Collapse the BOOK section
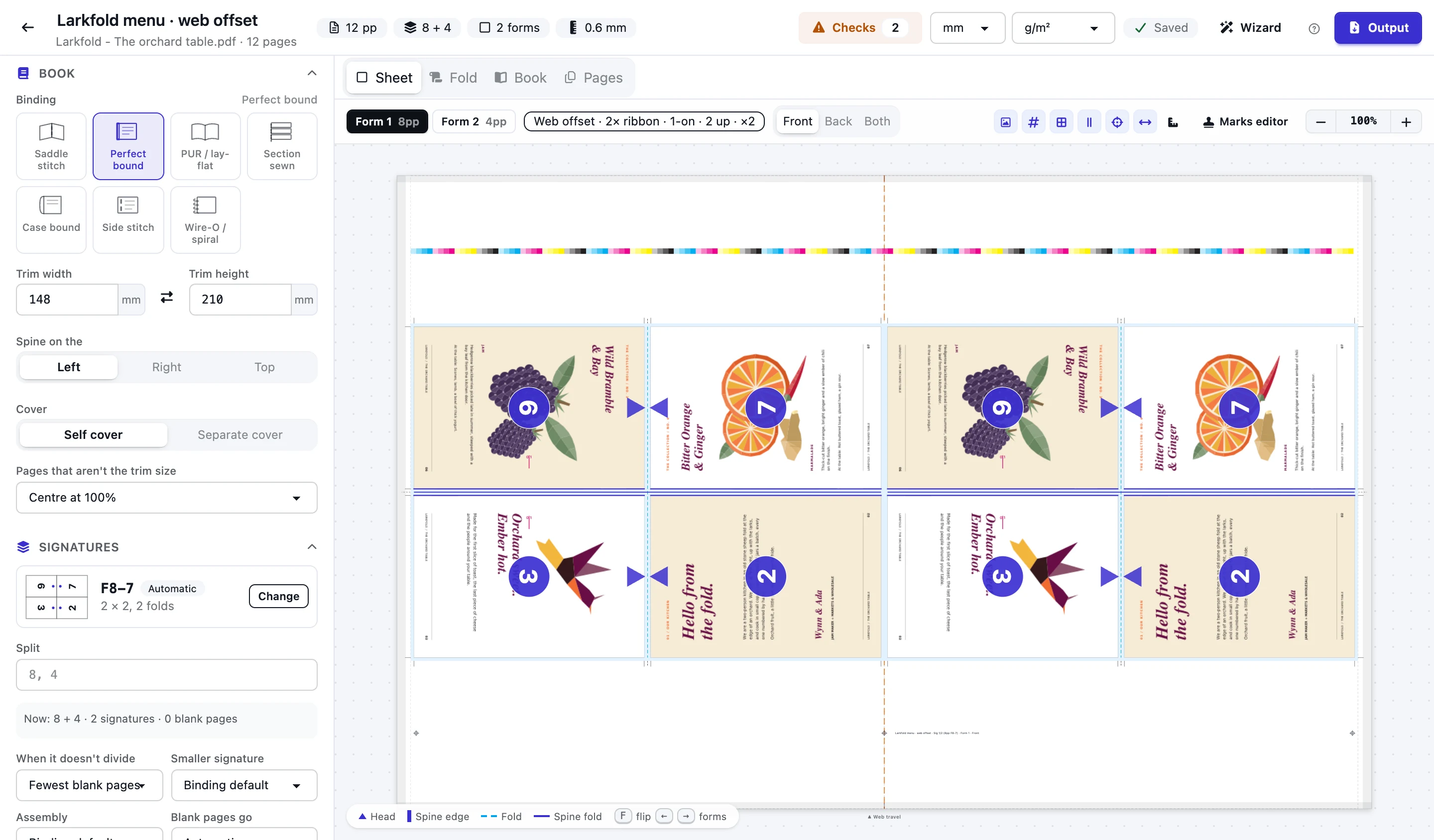1434x840 pixels. point(312,73)
